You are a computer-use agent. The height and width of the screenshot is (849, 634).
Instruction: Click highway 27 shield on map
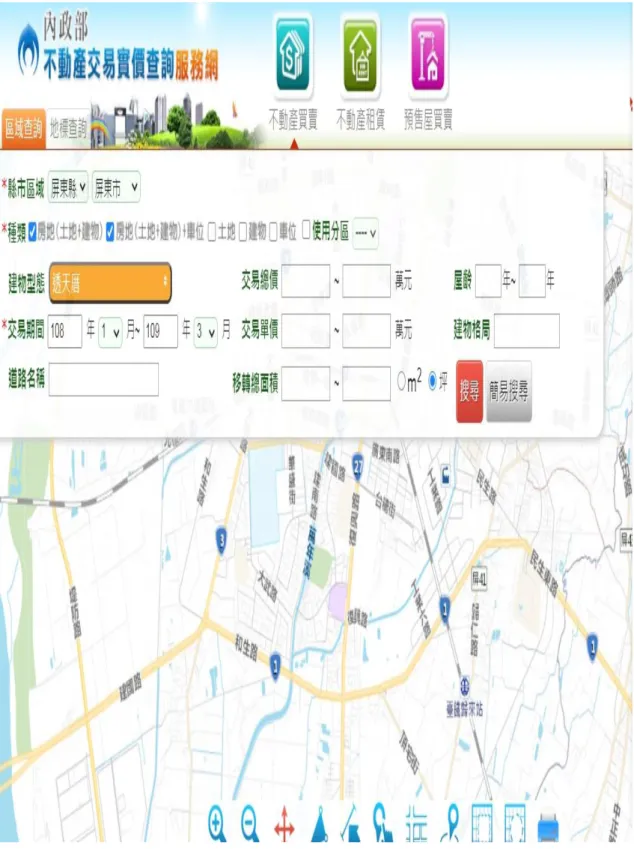(358, 466)
